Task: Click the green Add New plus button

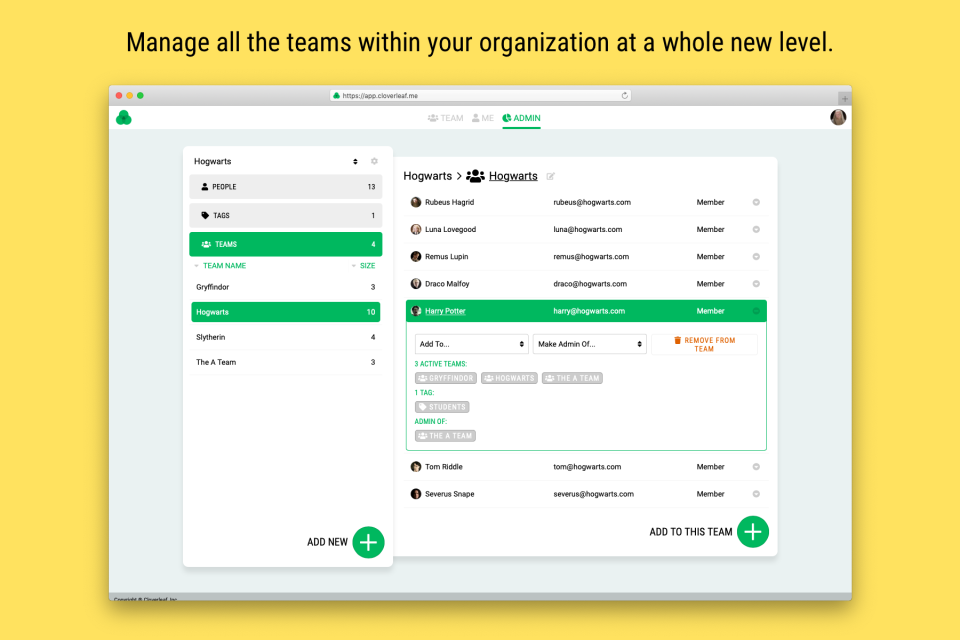Action: click(368, 542)
